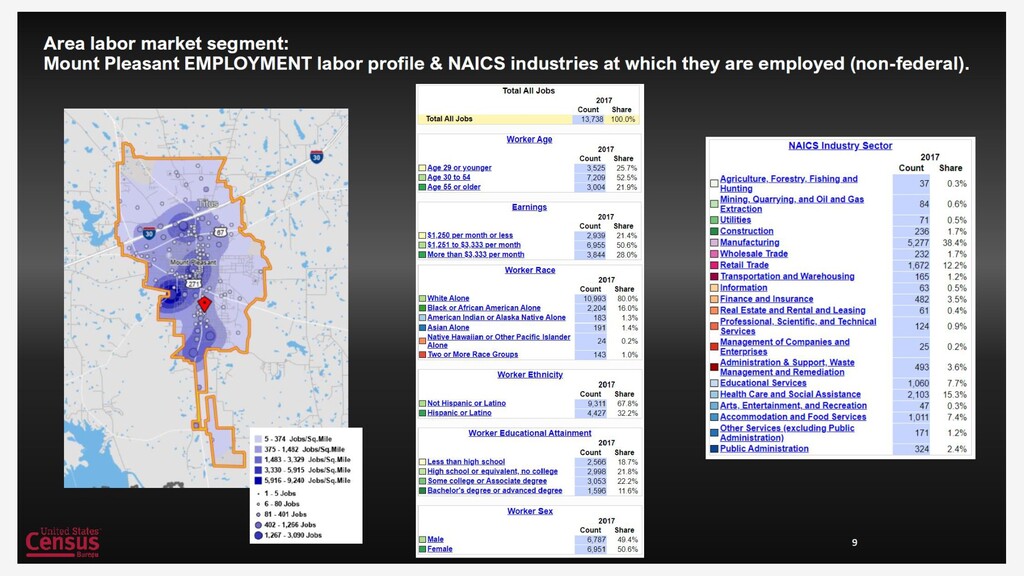Click the 1,267 - 3,090 Jobs legend circle
Screen dimensions: 1024x576
pyautogui.click(x=258, y=536)
